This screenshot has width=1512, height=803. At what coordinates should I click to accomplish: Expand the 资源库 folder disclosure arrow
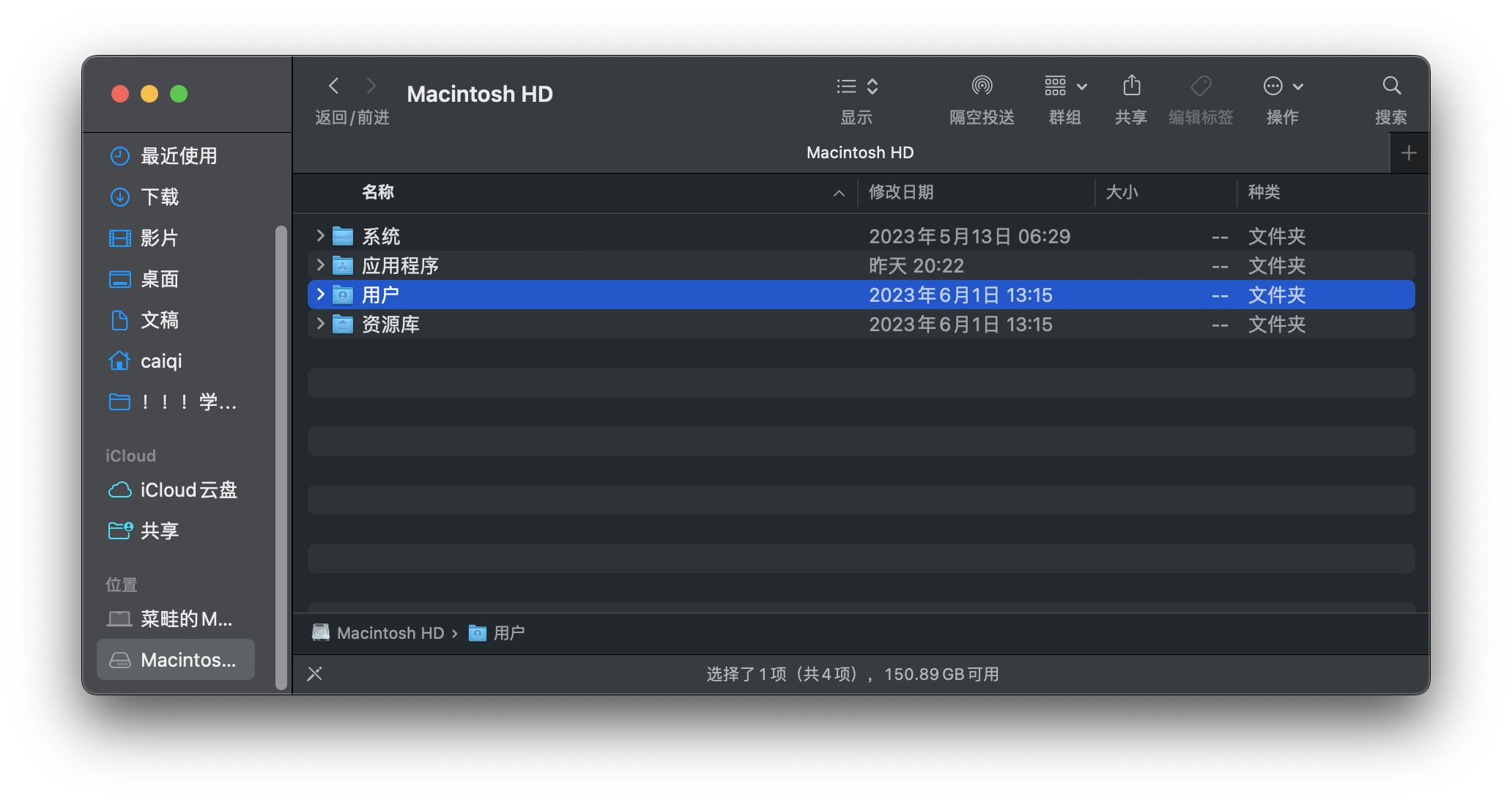pos(320,324)
